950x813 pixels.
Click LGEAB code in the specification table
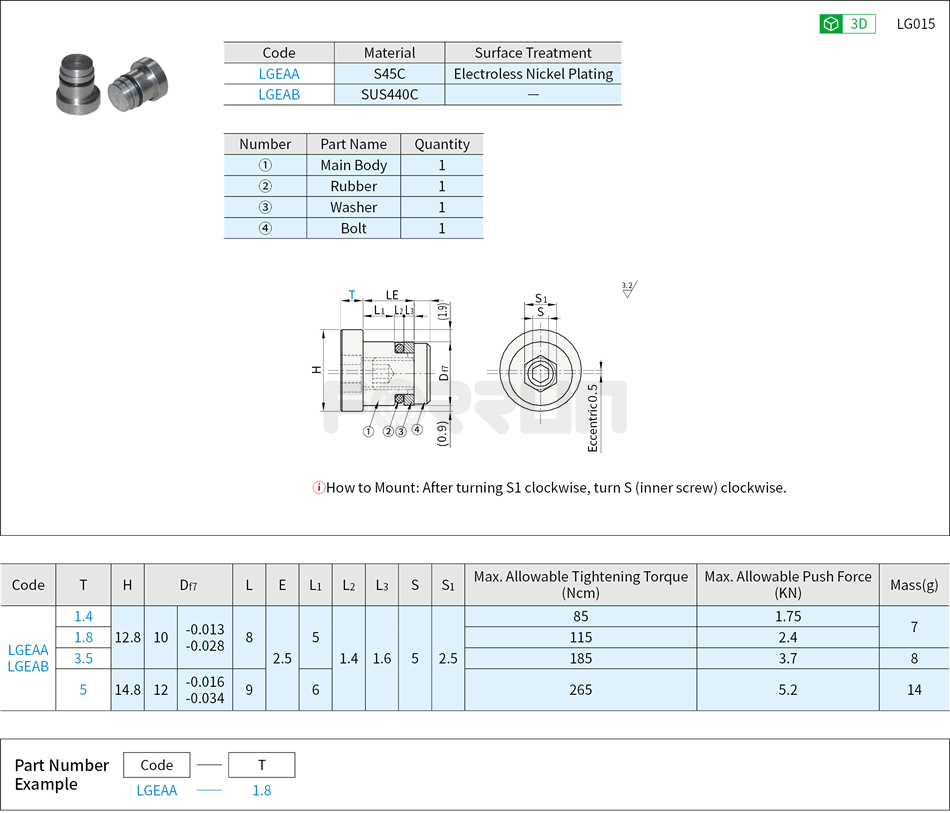(28, 666)
